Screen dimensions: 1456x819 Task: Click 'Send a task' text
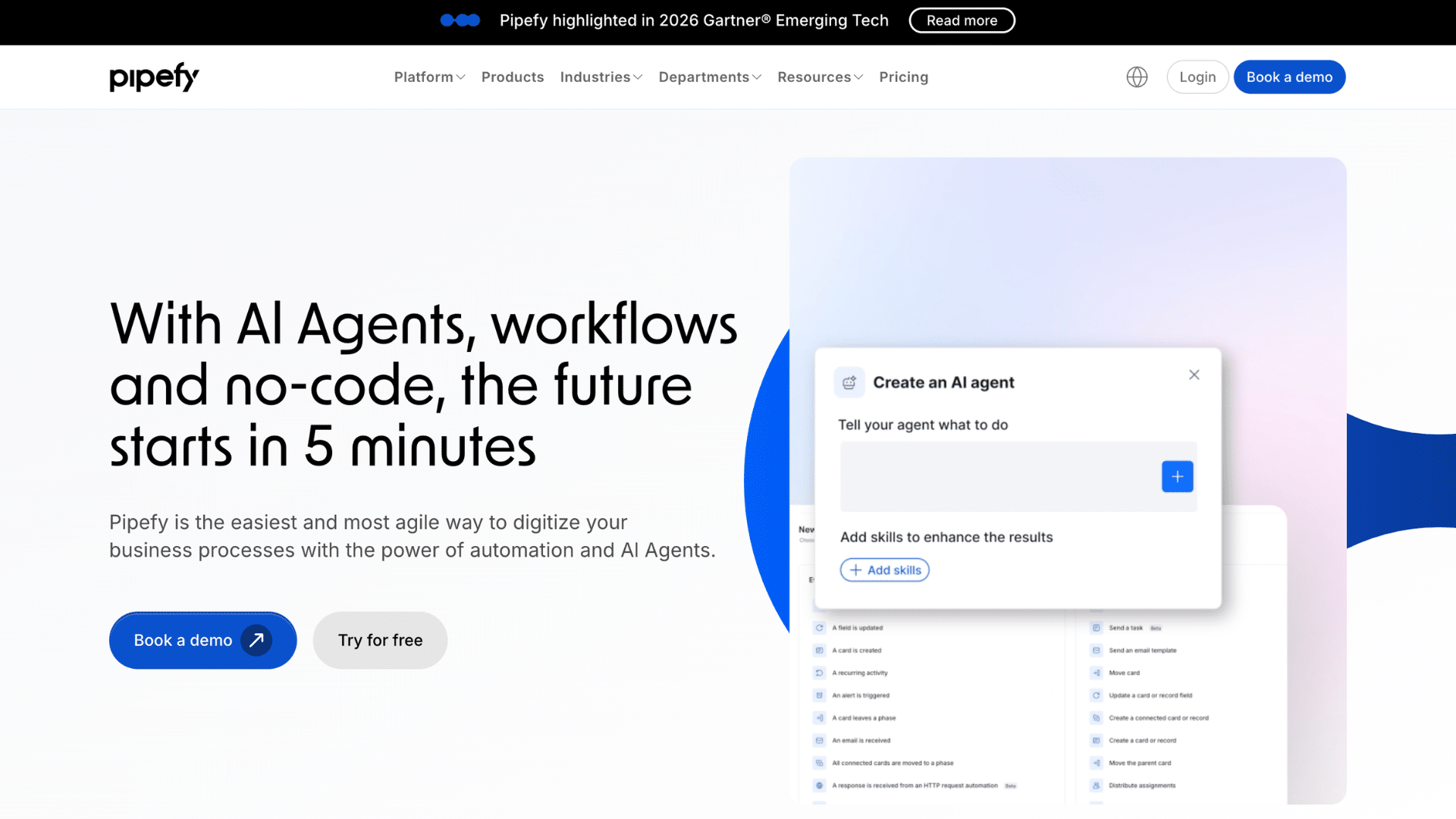tap(1125, 628)
